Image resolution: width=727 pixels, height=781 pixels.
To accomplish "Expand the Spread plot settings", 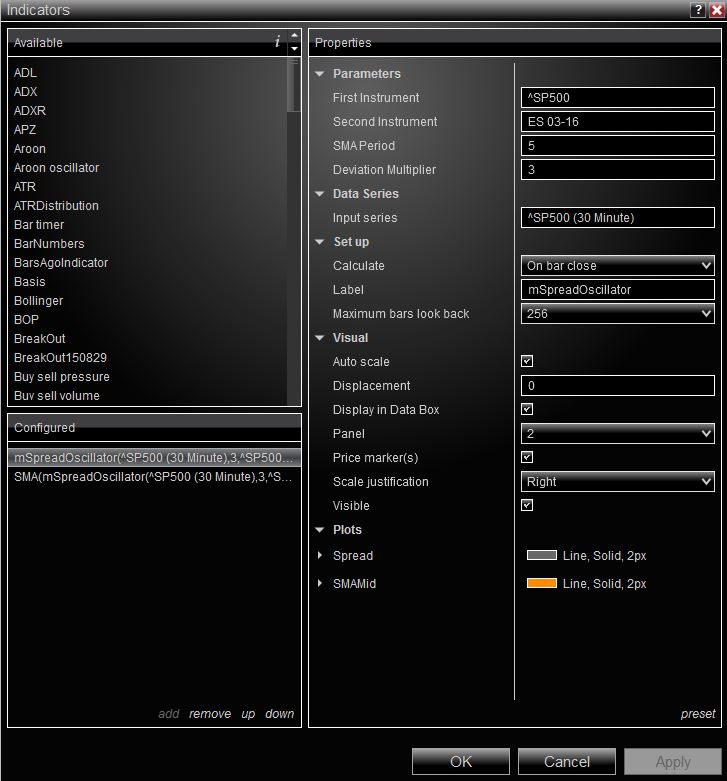I will coord(320,555).
